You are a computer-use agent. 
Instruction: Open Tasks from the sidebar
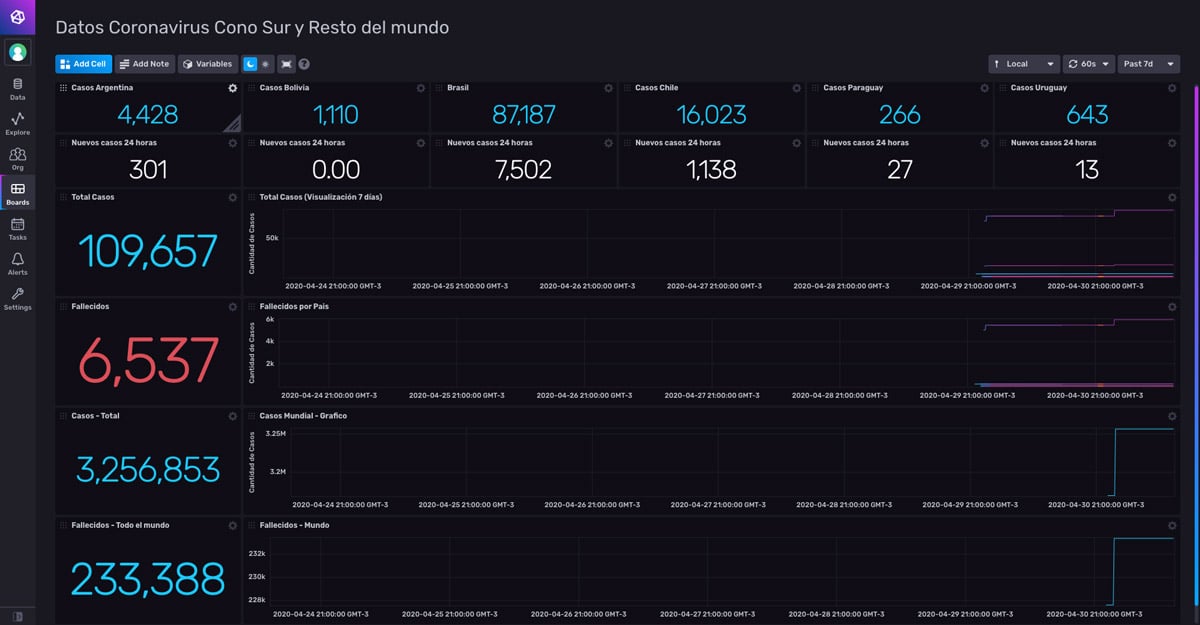pos(17,228)
